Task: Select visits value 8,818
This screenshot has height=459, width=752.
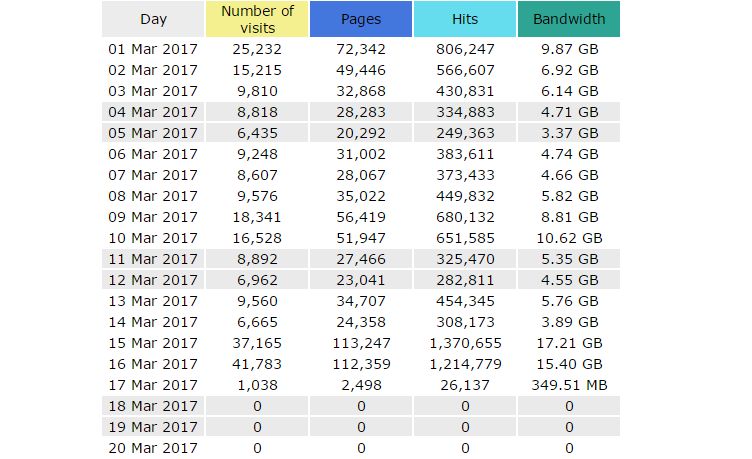Action: [x=257, y=112]
